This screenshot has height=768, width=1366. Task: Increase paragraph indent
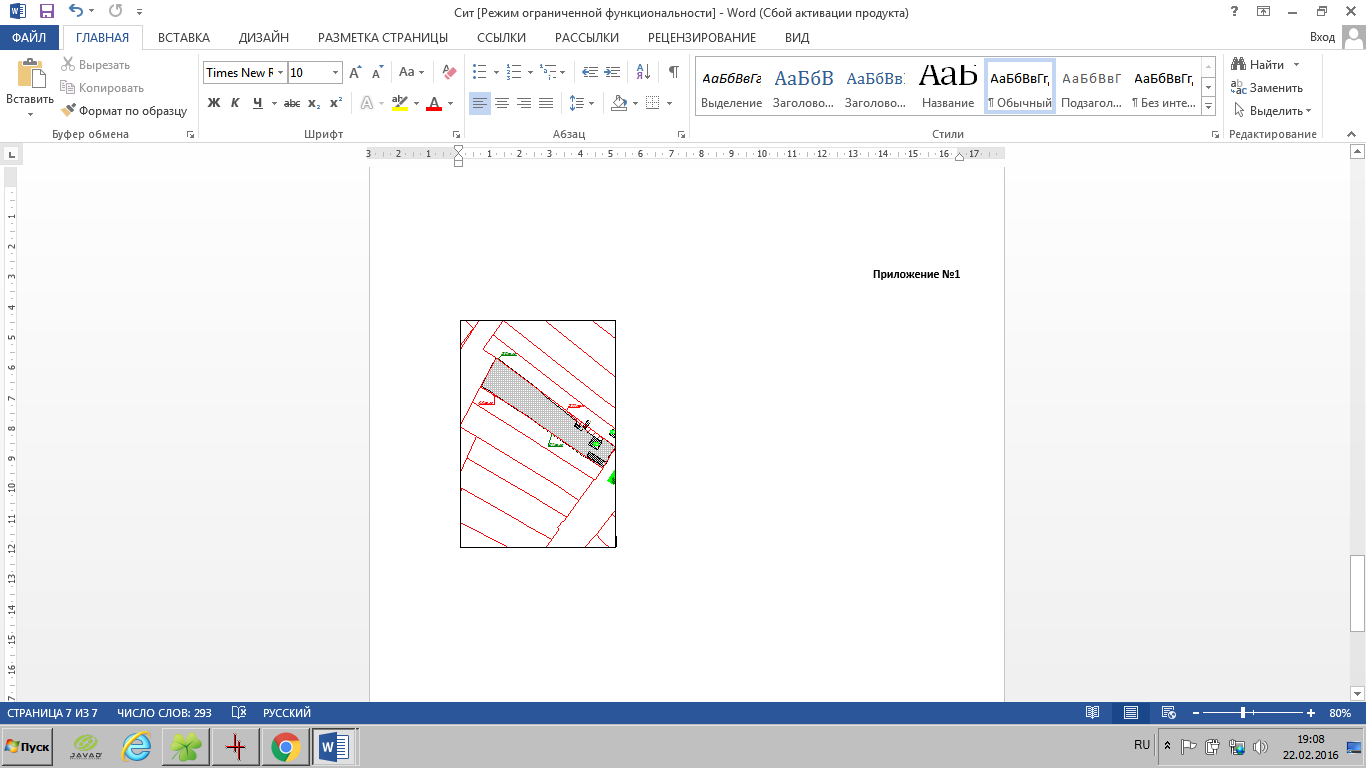click(613, 72)
